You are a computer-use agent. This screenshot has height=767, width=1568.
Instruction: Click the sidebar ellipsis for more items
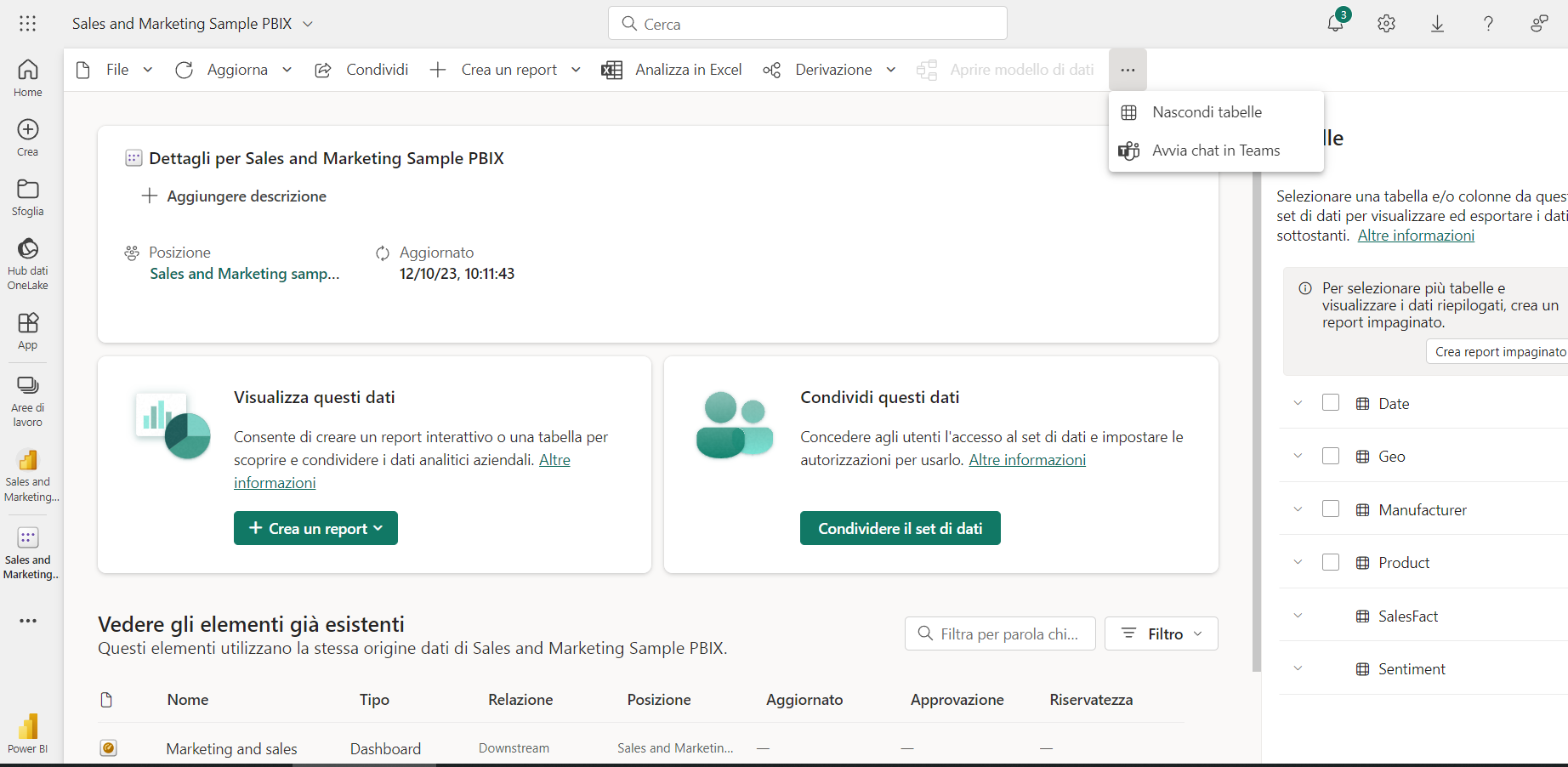tap(27, 621)
